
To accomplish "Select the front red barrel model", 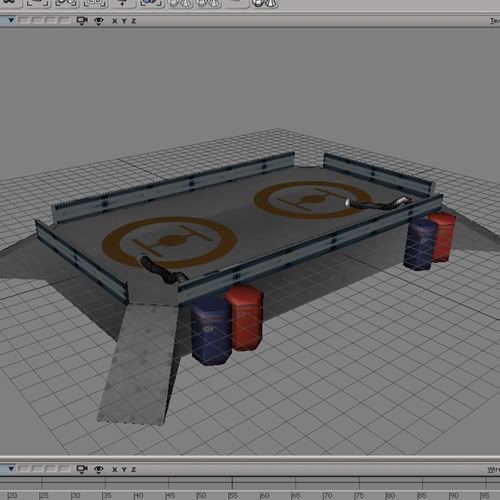I will (x=247, y=318).
